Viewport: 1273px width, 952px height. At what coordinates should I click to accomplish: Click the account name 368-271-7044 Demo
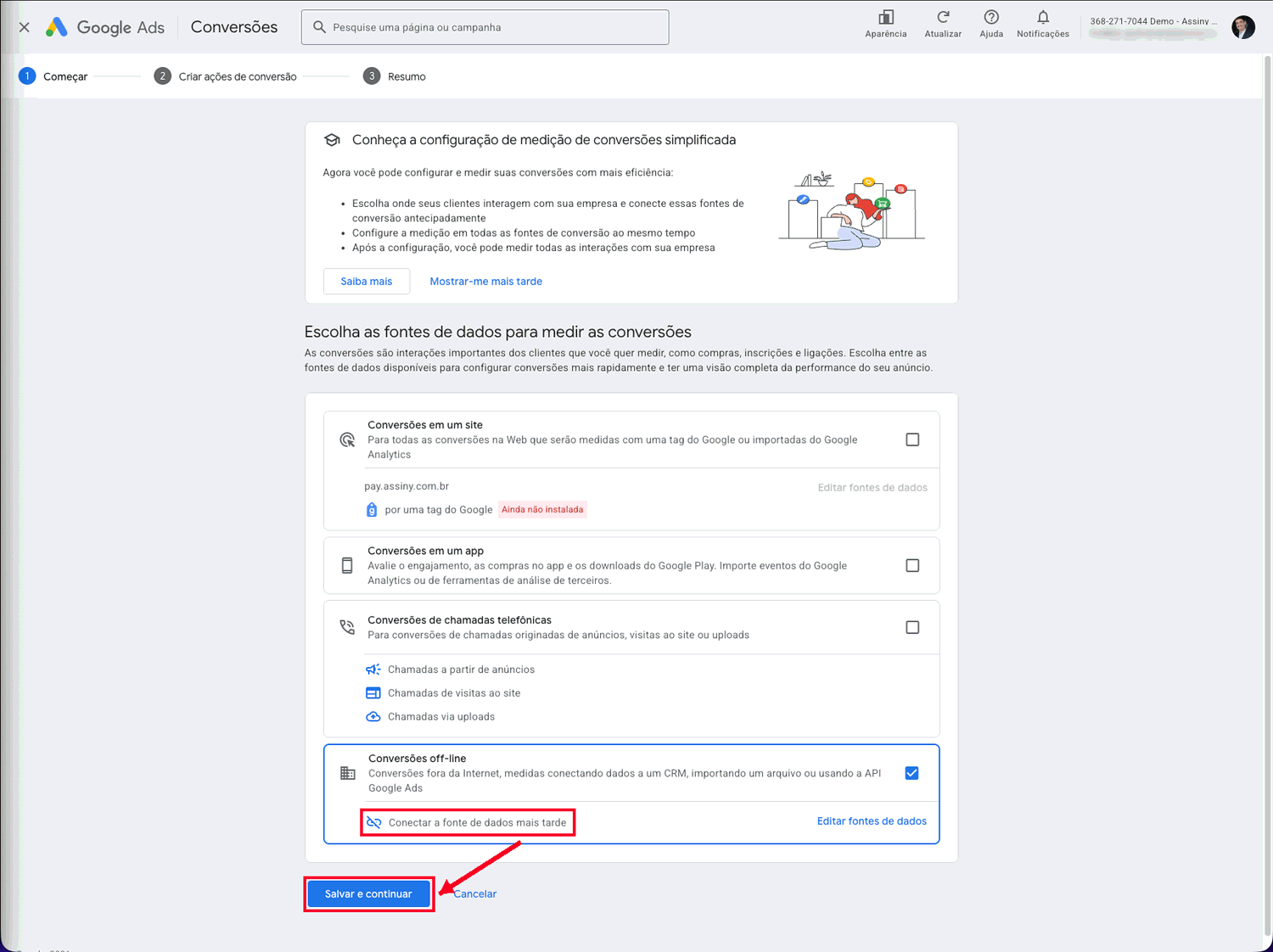1153,21
